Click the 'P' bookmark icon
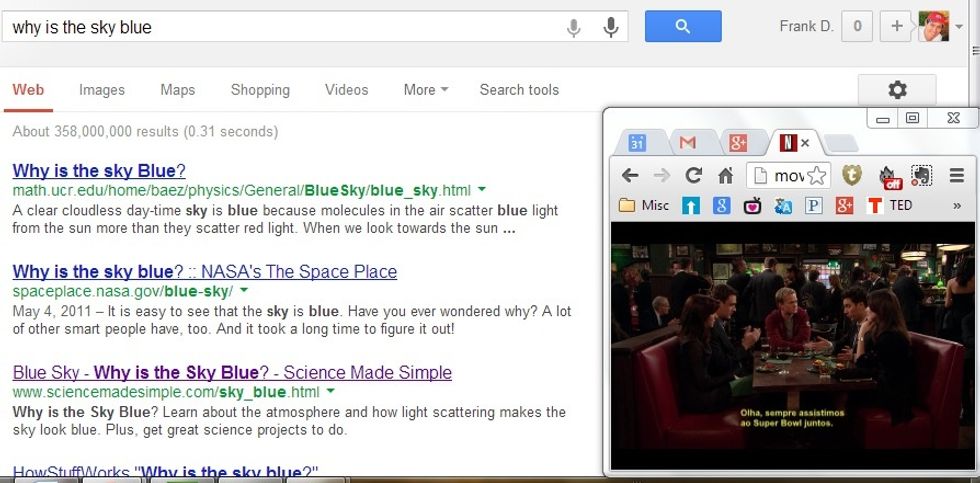The image size is (980, 483). pyautogui.click(x=813, y=206)
